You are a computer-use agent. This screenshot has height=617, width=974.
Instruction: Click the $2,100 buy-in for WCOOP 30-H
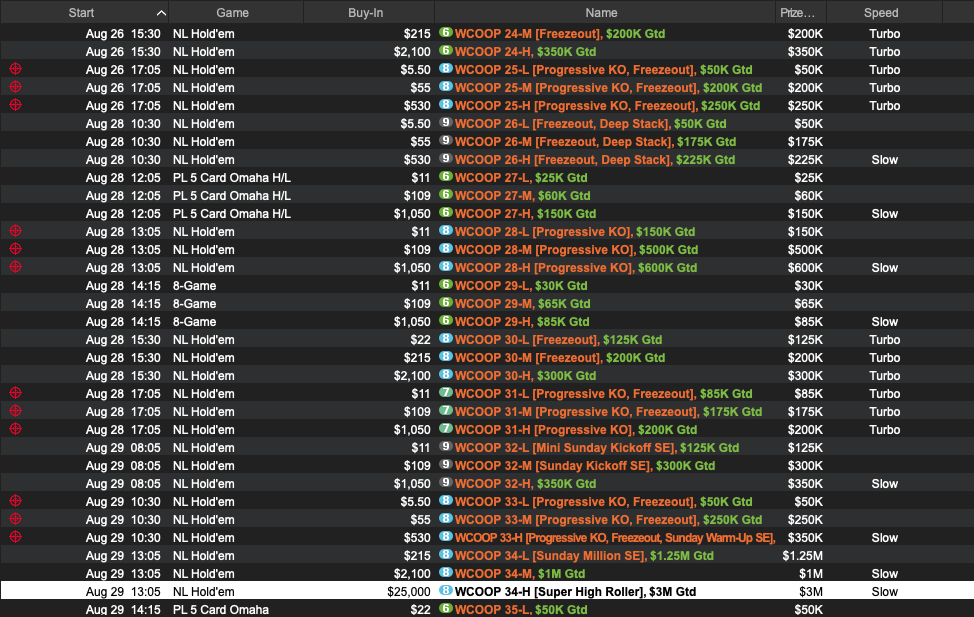click(x=412, y=376)
